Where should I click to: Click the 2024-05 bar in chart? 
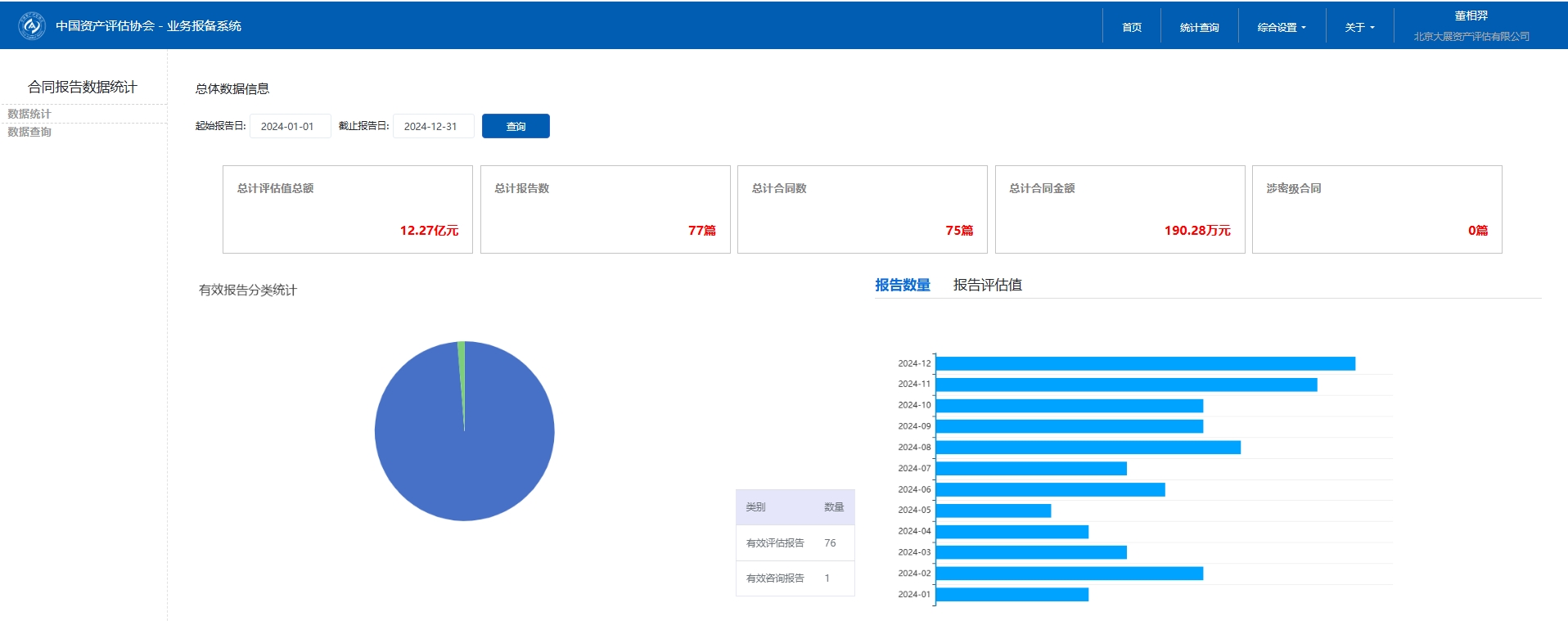(993, 511)
